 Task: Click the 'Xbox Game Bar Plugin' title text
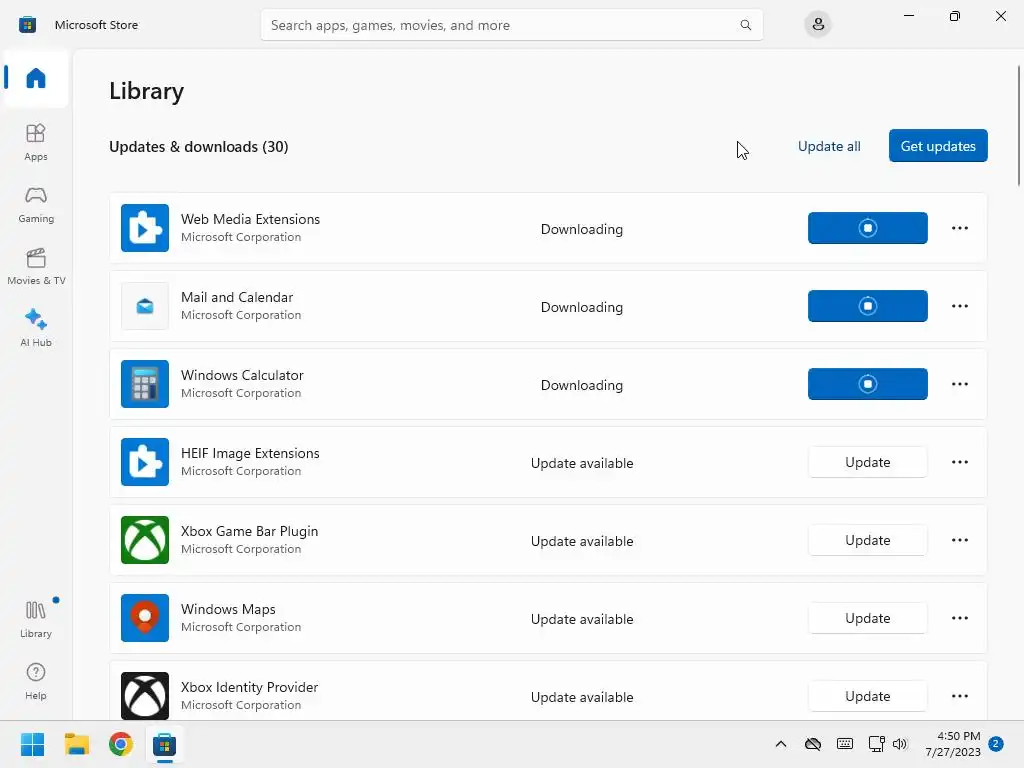tap(249, 532)
